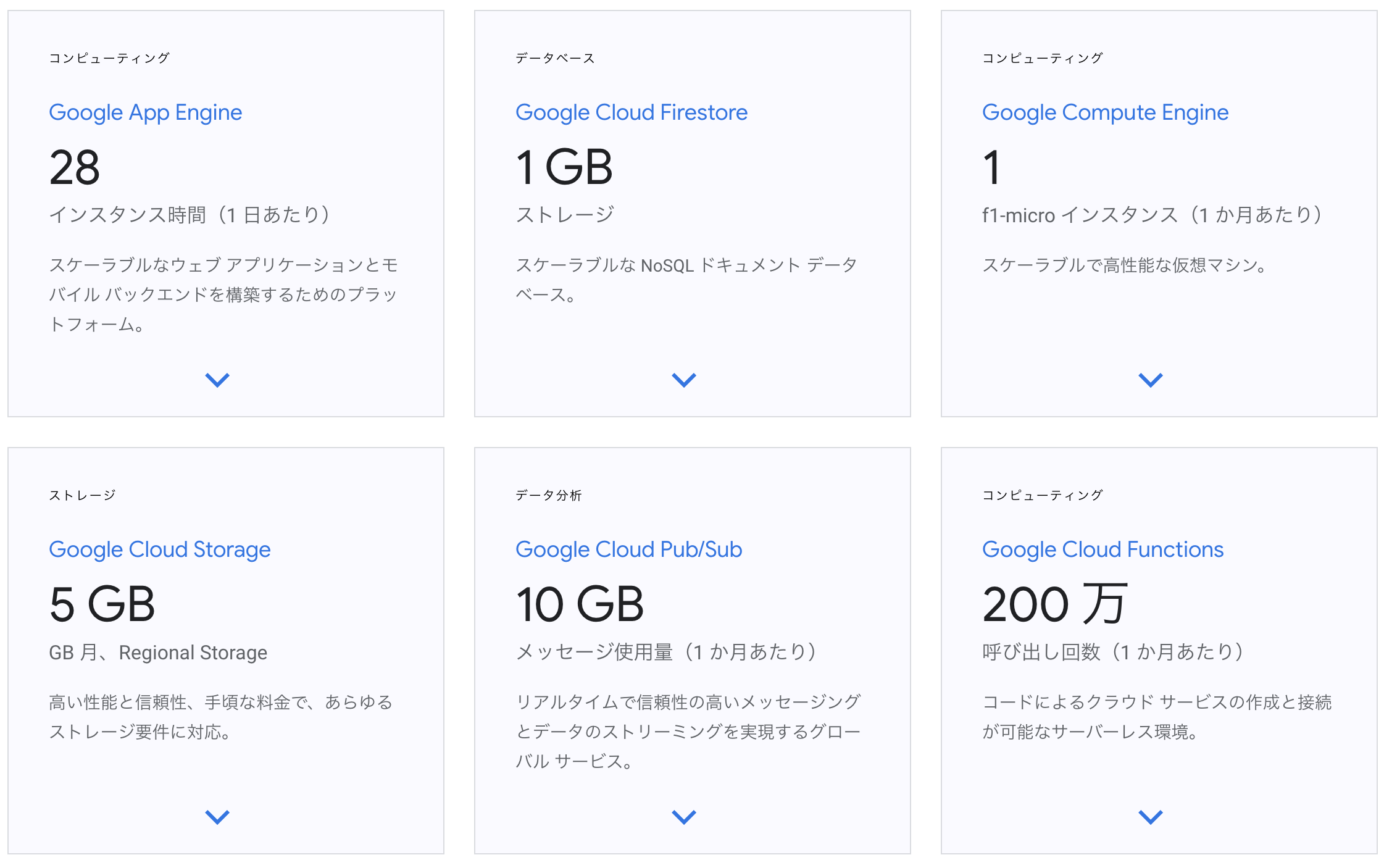Click the App Engine description paragraph
Screen dimensions: 1384x868
(x=223, y=294)
